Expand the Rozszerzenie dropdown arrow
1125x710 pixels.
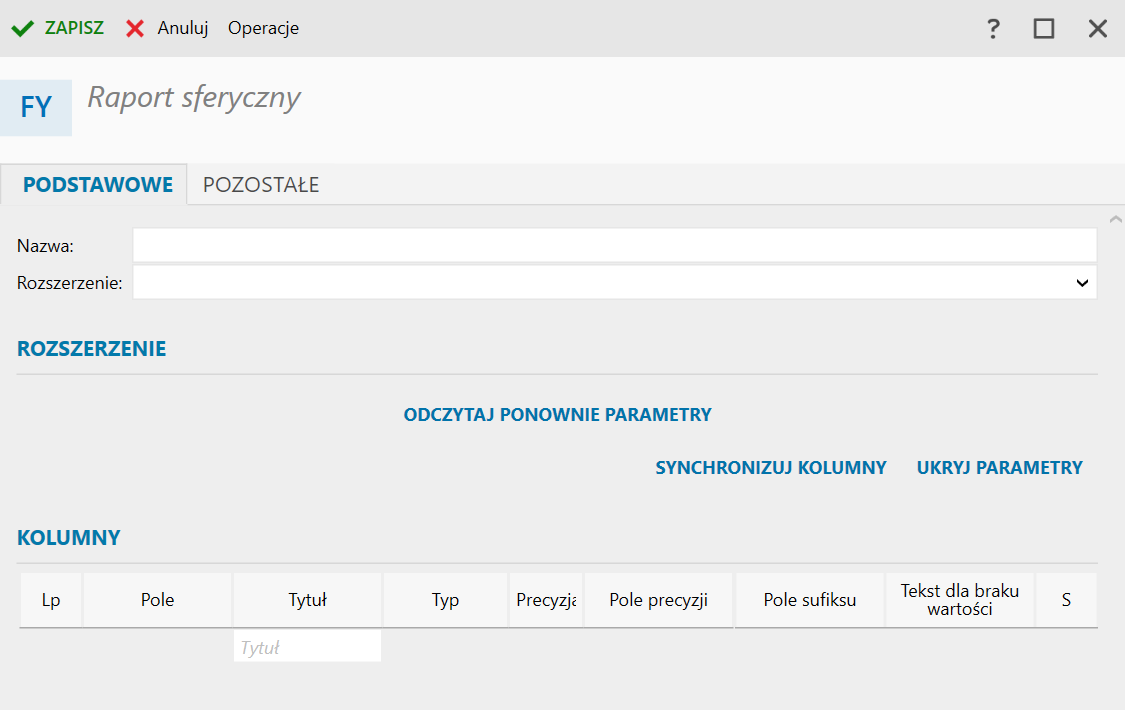[1082, 283]
